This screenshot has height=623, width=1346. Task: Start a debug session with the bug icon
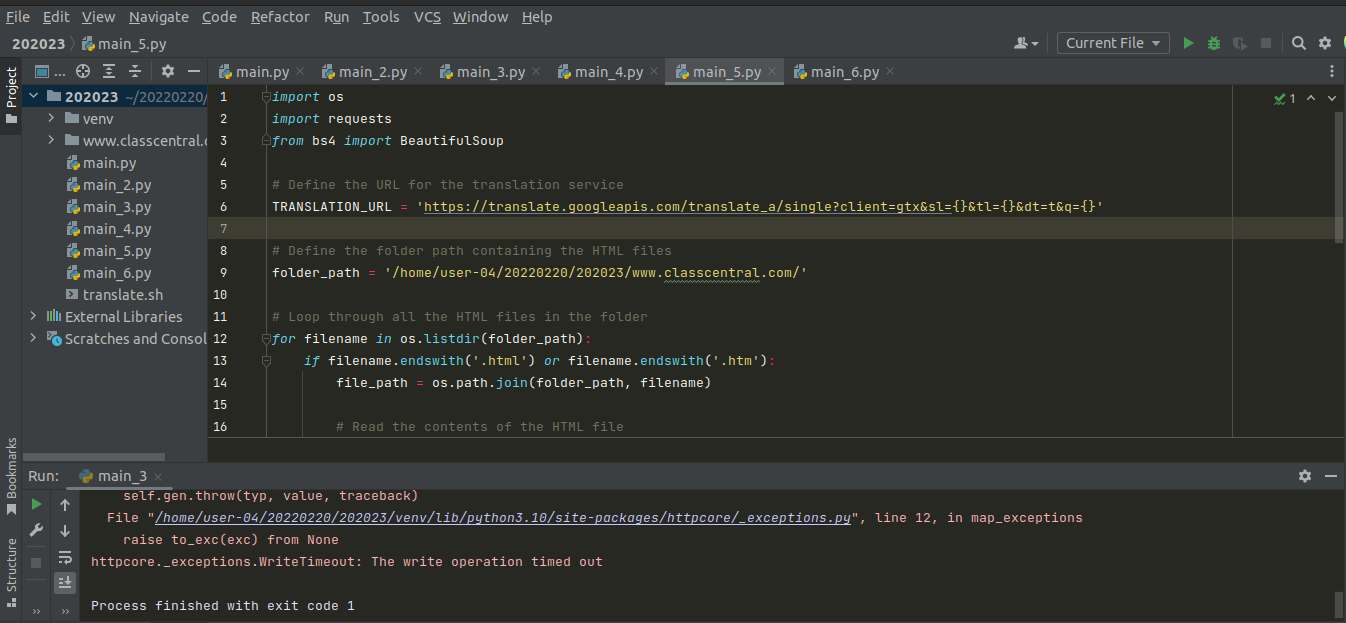point(1213,43)
